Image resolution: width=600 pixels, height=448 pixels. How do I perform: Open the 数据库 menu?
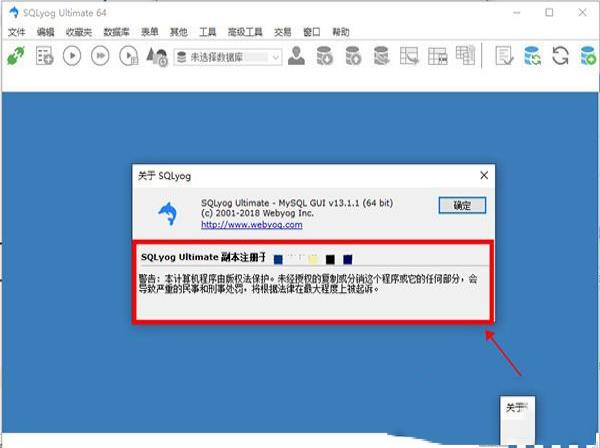pos(117,32)
